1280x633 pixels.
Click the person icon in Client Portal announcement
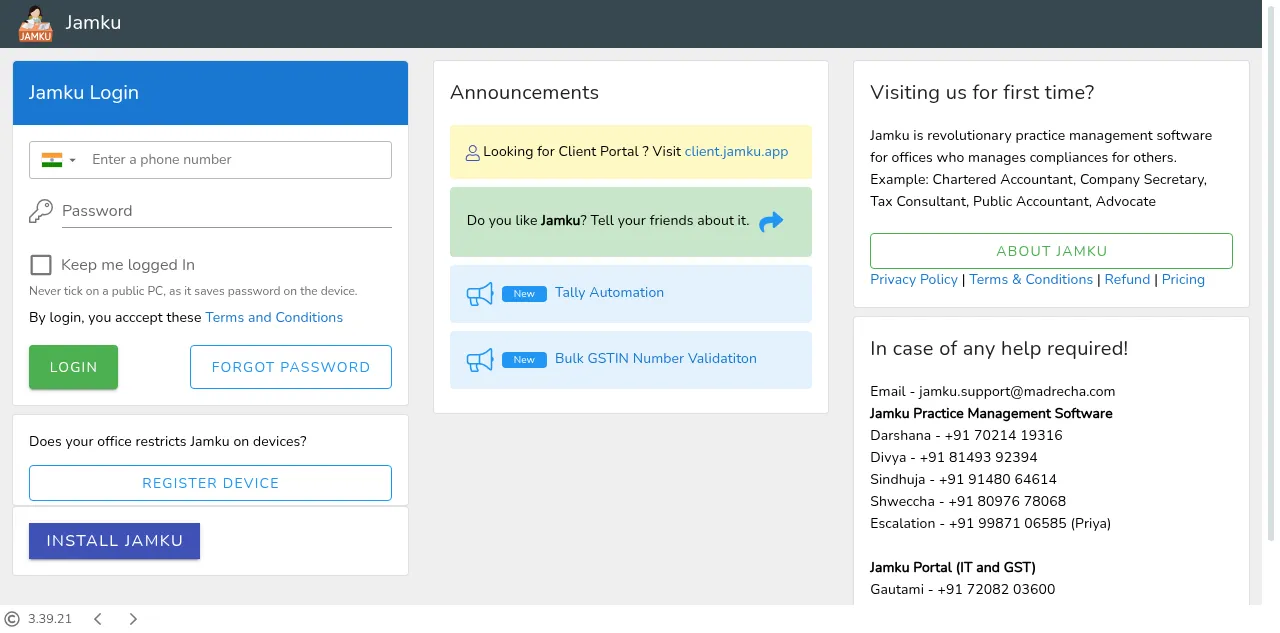[x=473, y=153]
